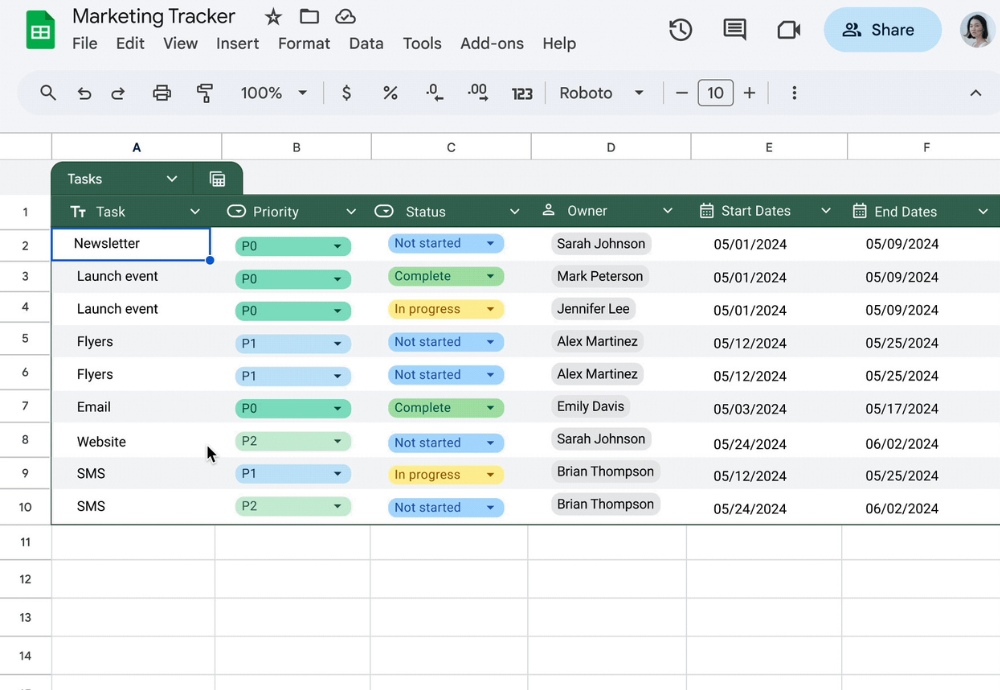Open more number formats 123

pyautogui.click(x=522, y=94)
